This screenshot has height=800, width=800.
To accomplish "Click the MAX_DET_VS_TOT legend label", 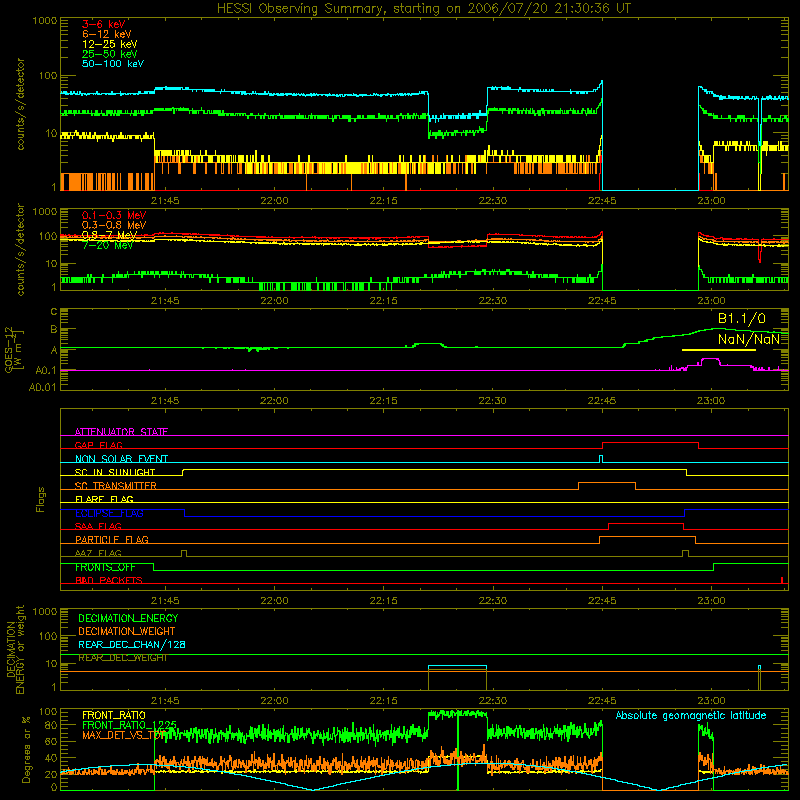I will [x=124, y=735].
